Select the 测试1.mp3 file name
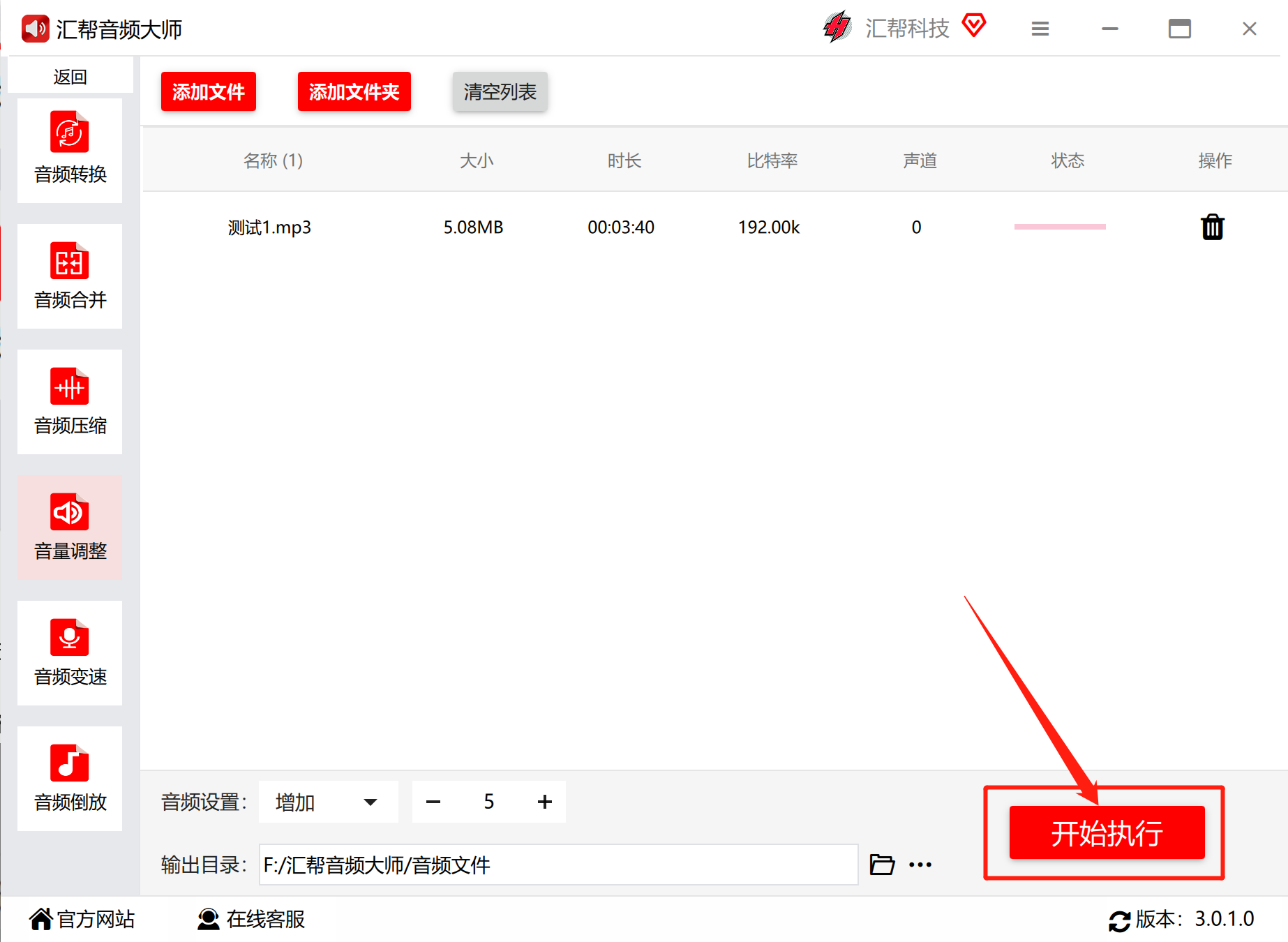 [269, 227]
